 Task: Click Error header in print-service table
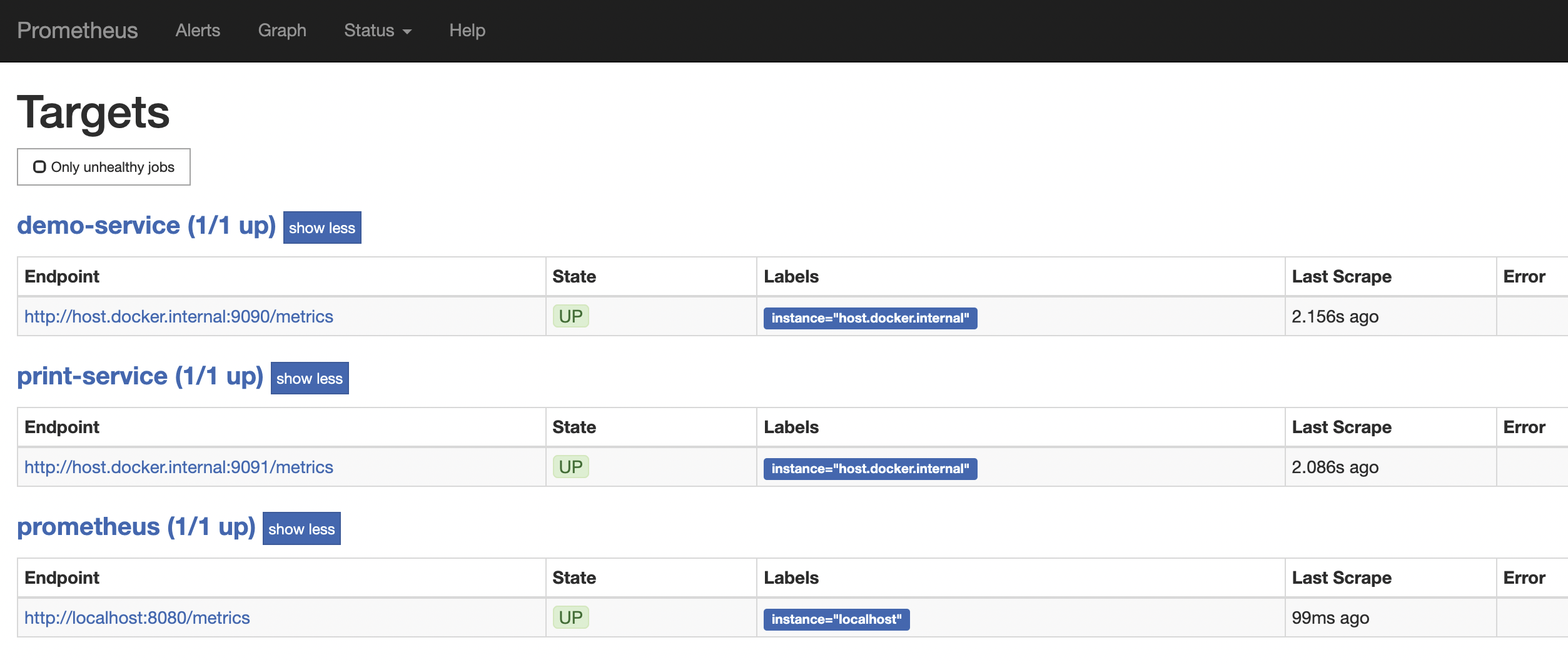[x=1524, y=427]
